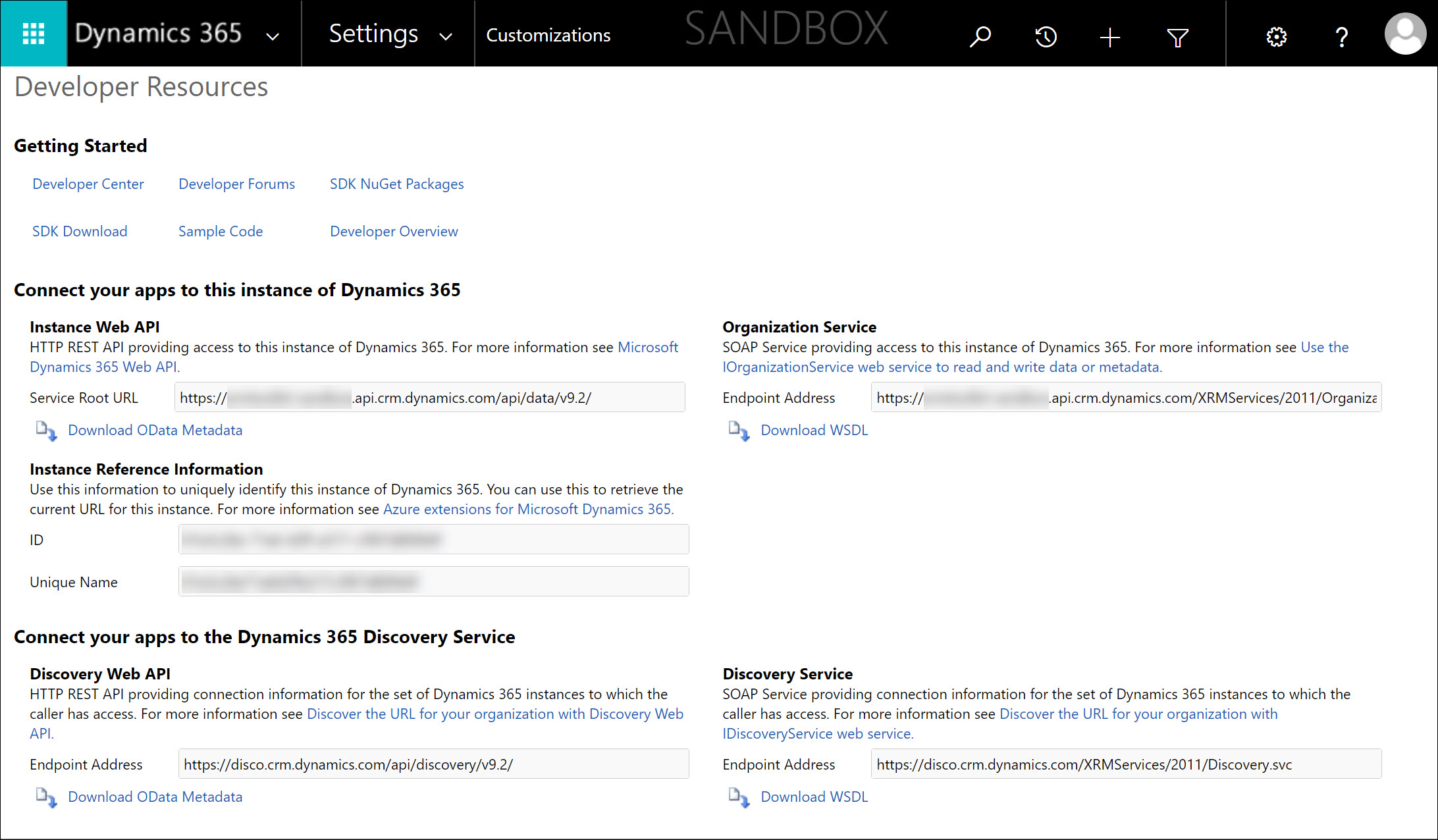The height and width of the screenshot is (840, 1438).
Task: Open Advanced Find funnel icon
Action: click(1177, 38)
